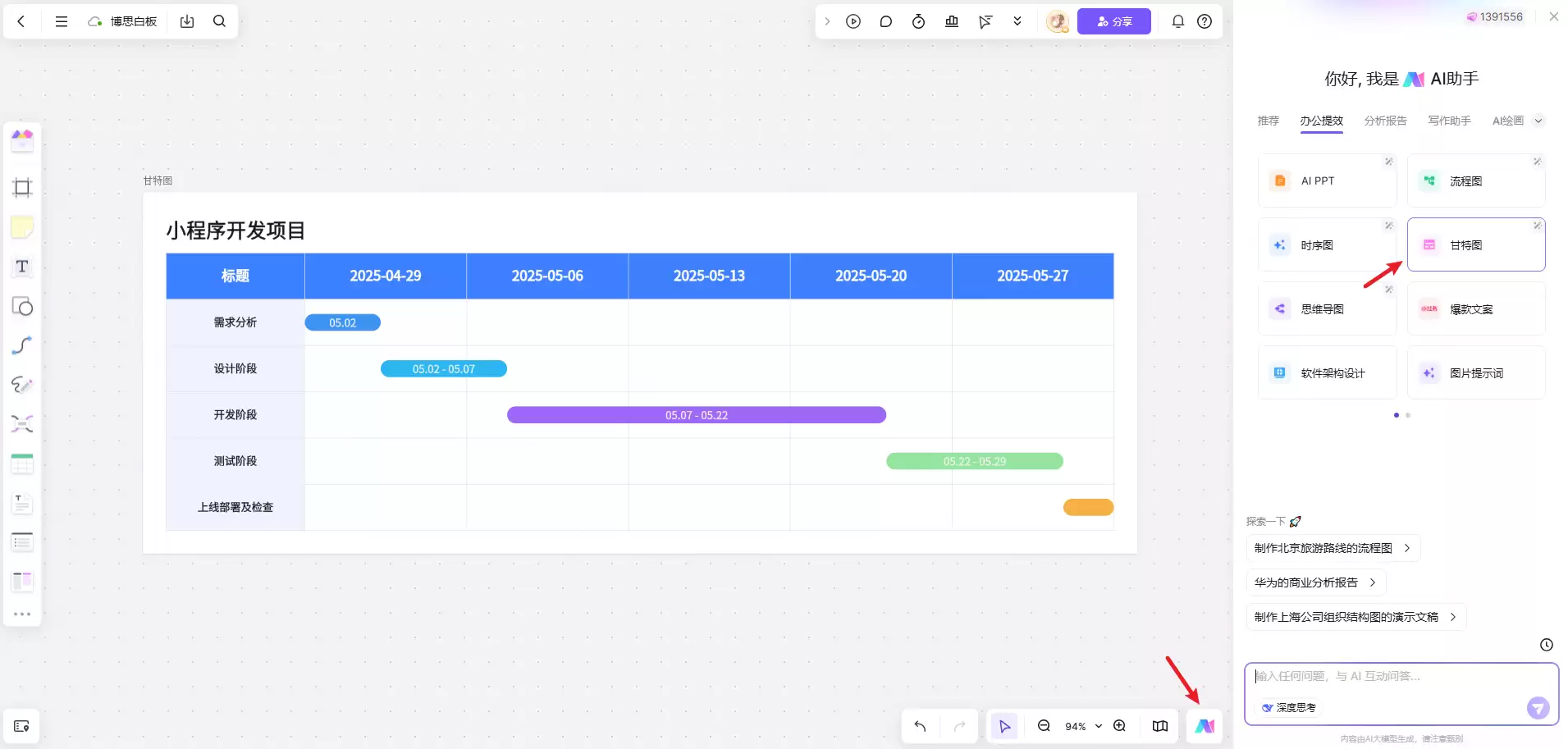Click suggestion 华为的商业分析报告
The width and height of the screenshot is (1568, 749).
pos(1315,582)
